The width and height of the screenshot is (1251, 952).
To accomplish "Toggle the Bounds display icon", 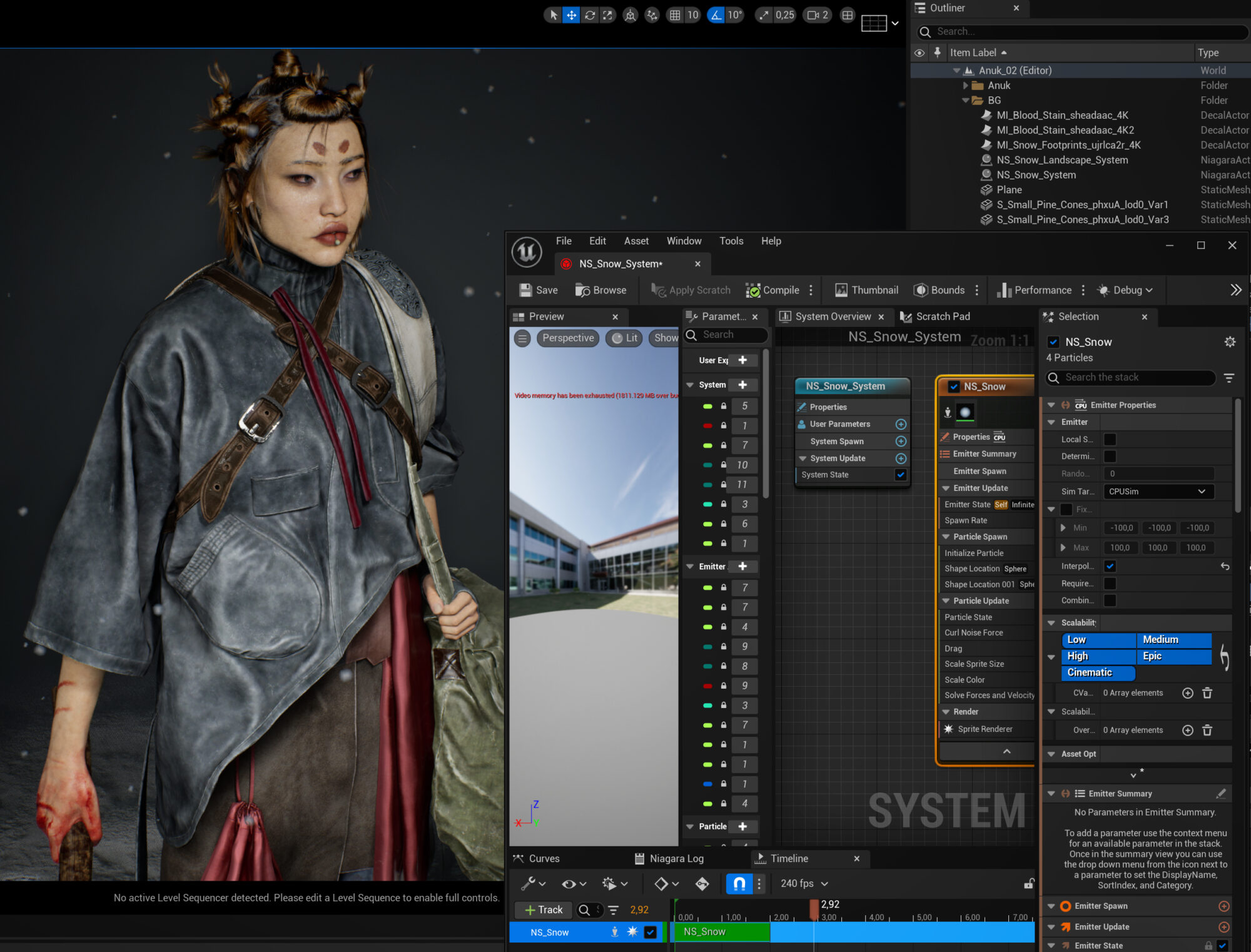I will [x=921, y=290].
